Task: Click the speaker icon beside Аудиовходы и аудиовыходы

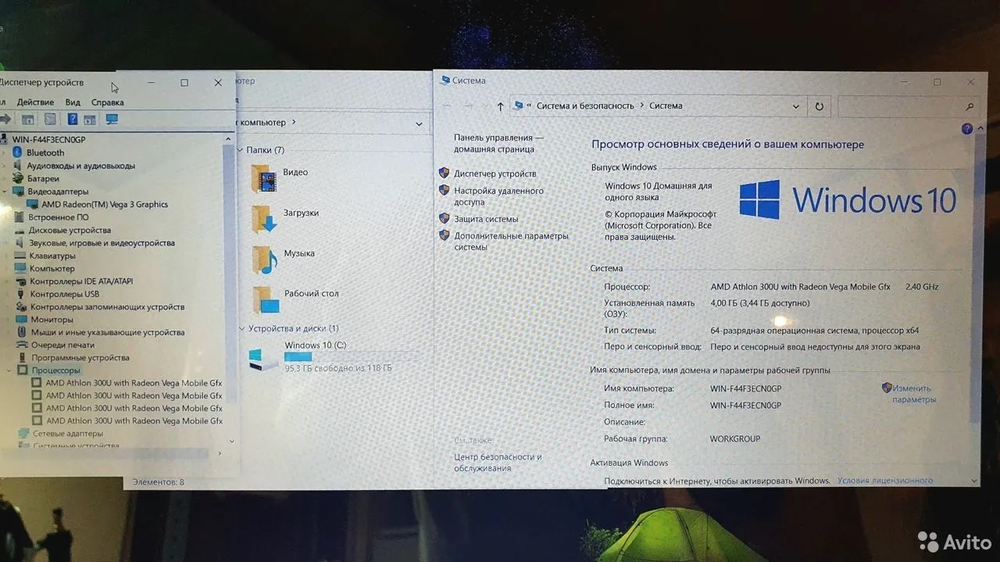Action: coord(18,165)
